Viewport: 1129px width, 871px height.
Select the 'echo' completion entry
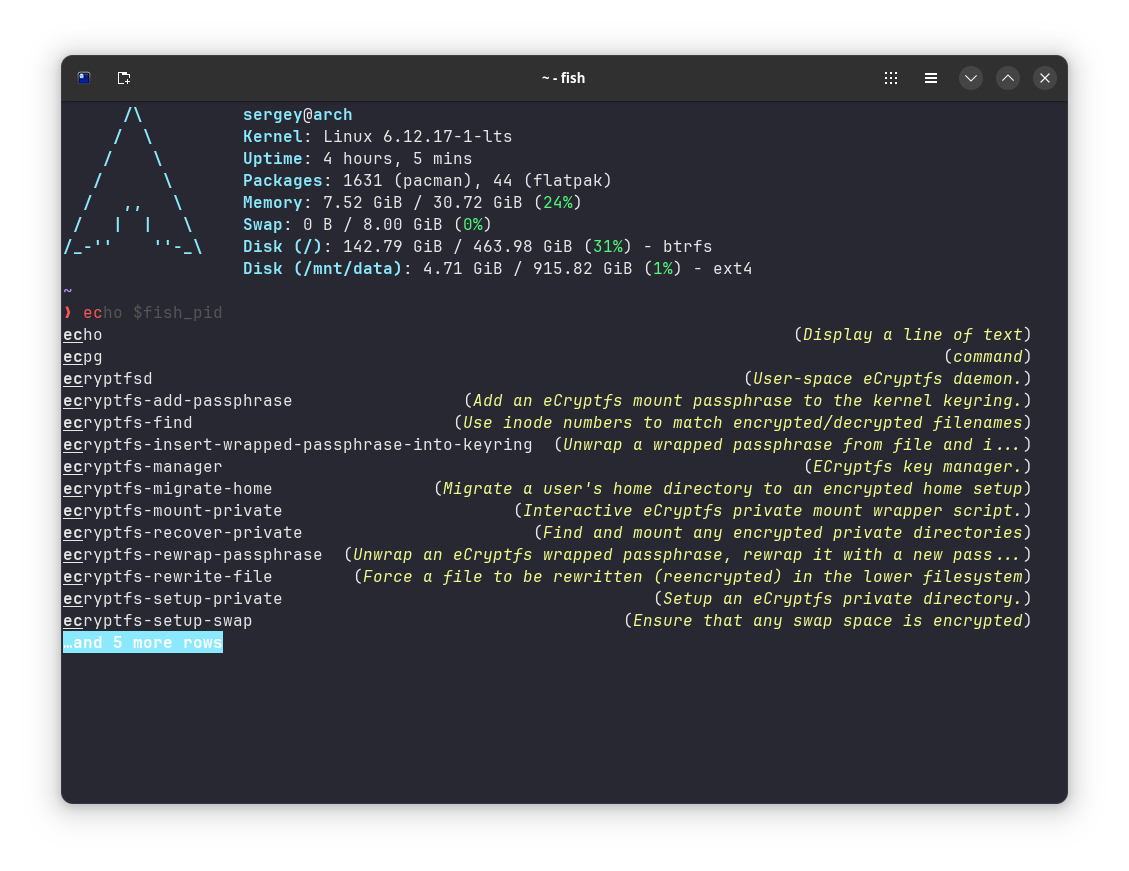point(83,335)
